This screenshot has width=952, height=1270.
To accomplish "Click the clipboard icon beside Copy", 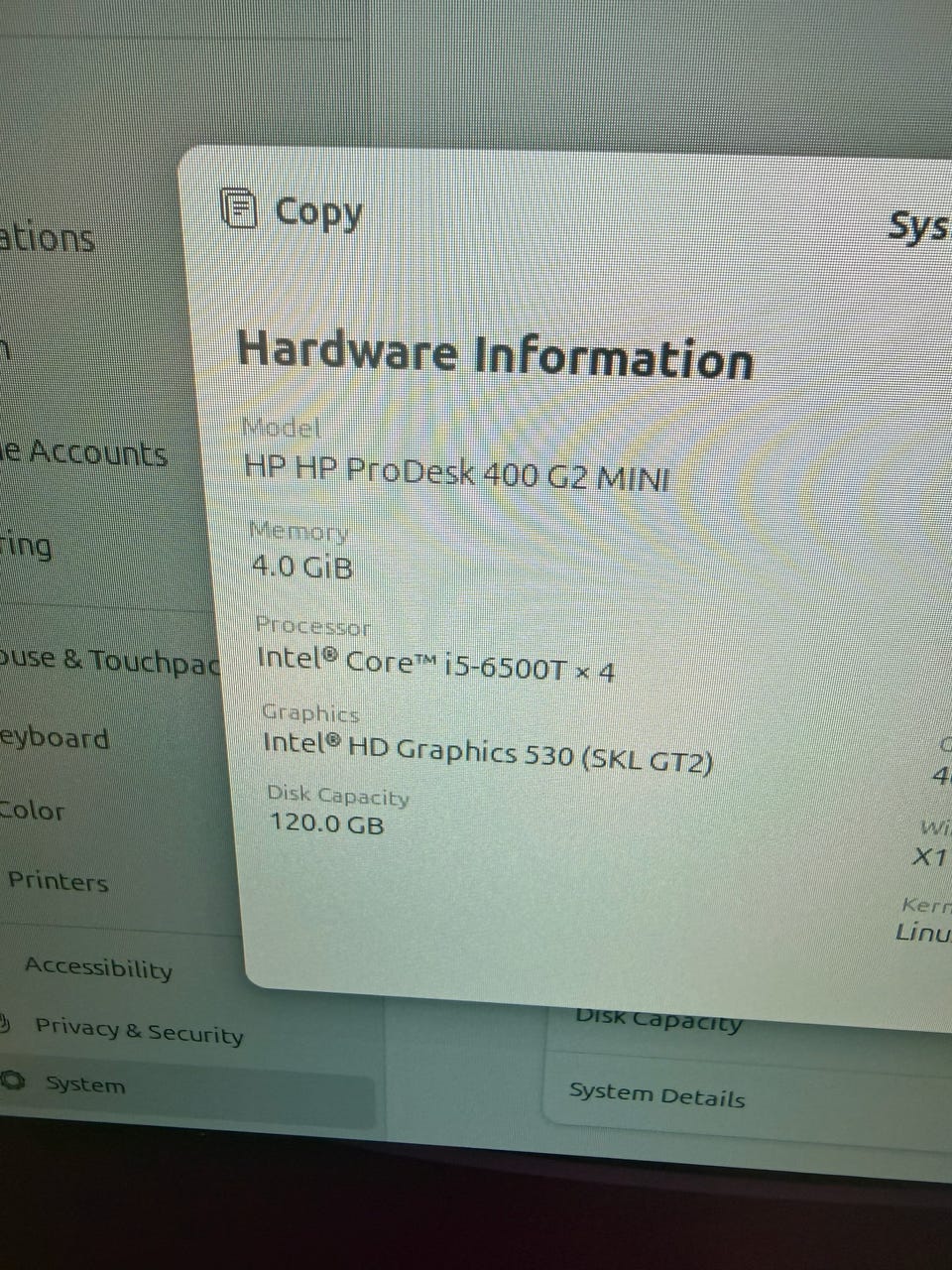I will click(x=238, y=208).
